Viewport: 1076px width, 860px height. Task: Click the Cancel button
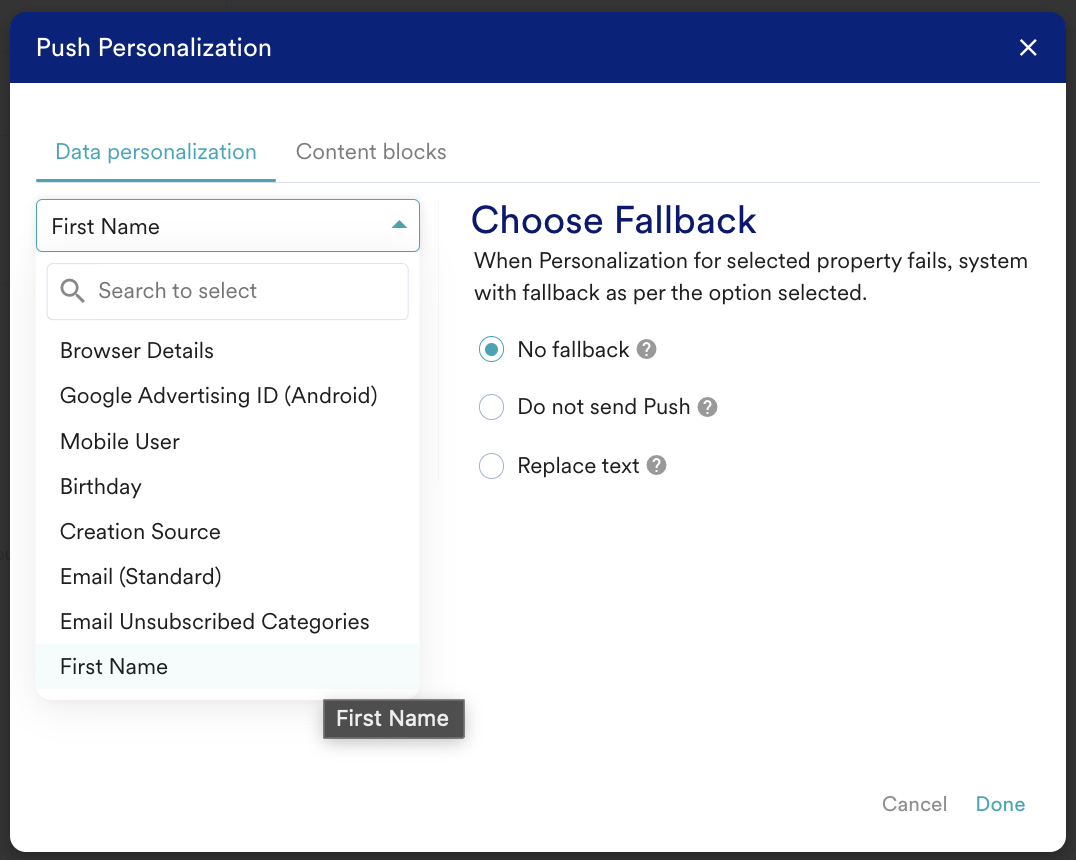pos(914,804)
